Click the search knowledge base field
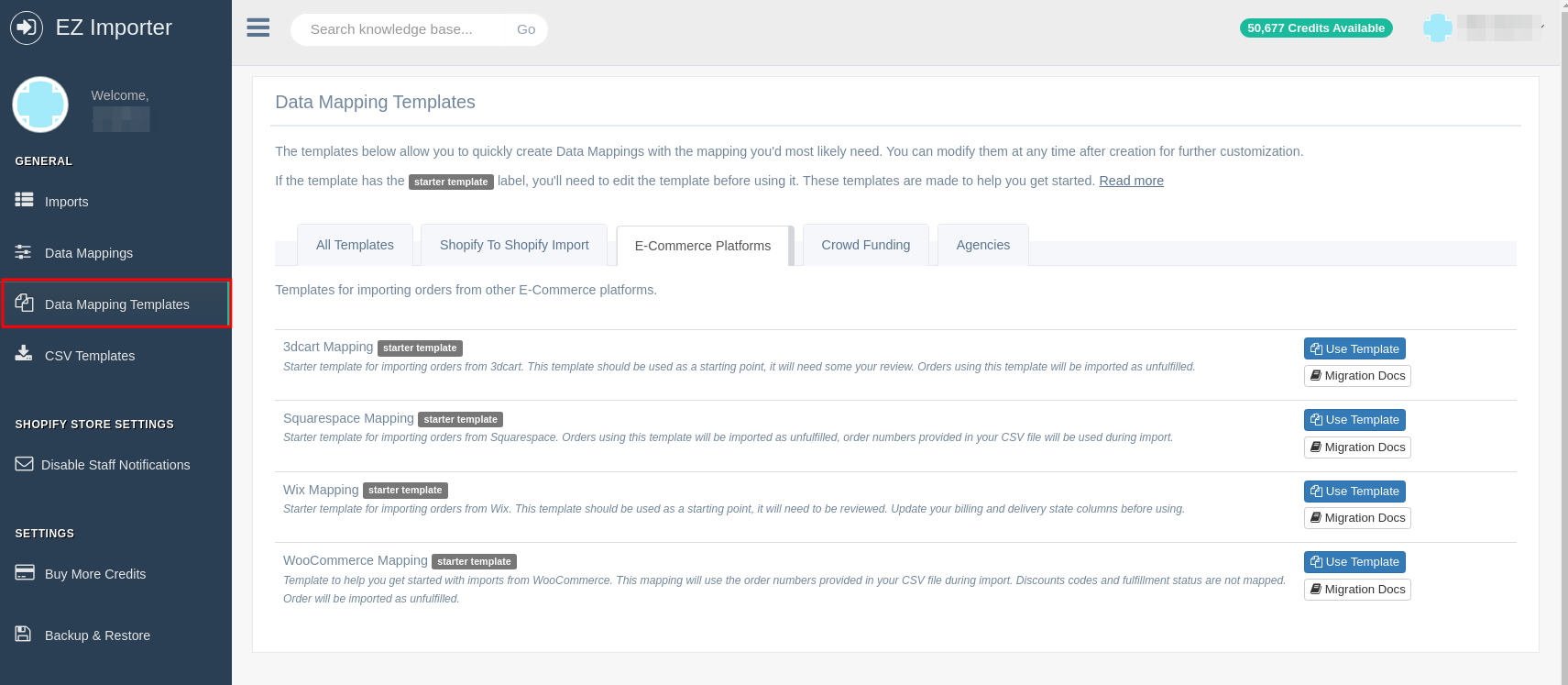This screenshot has height=685, width=1568. click(400, 29)
